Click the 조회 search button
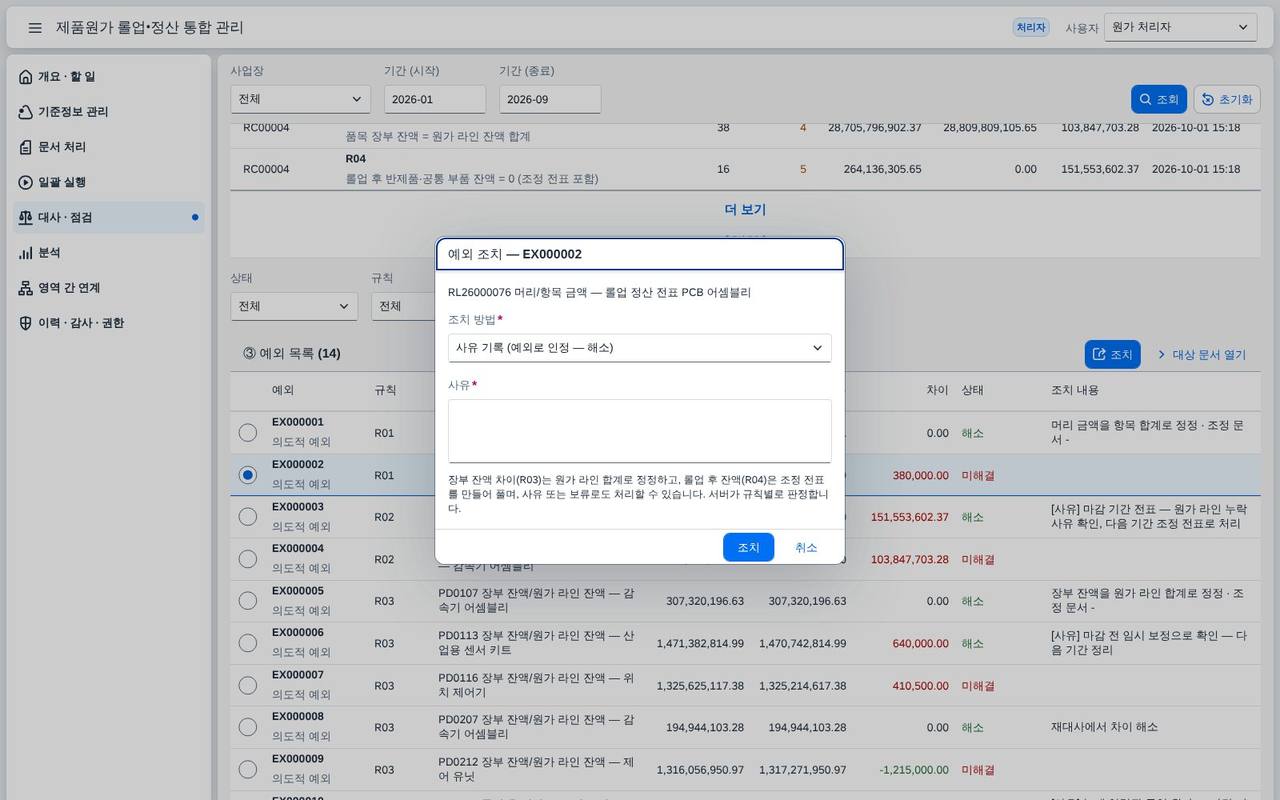Viewport: 1280px width, 800px height. click(x=1159, y=99)
